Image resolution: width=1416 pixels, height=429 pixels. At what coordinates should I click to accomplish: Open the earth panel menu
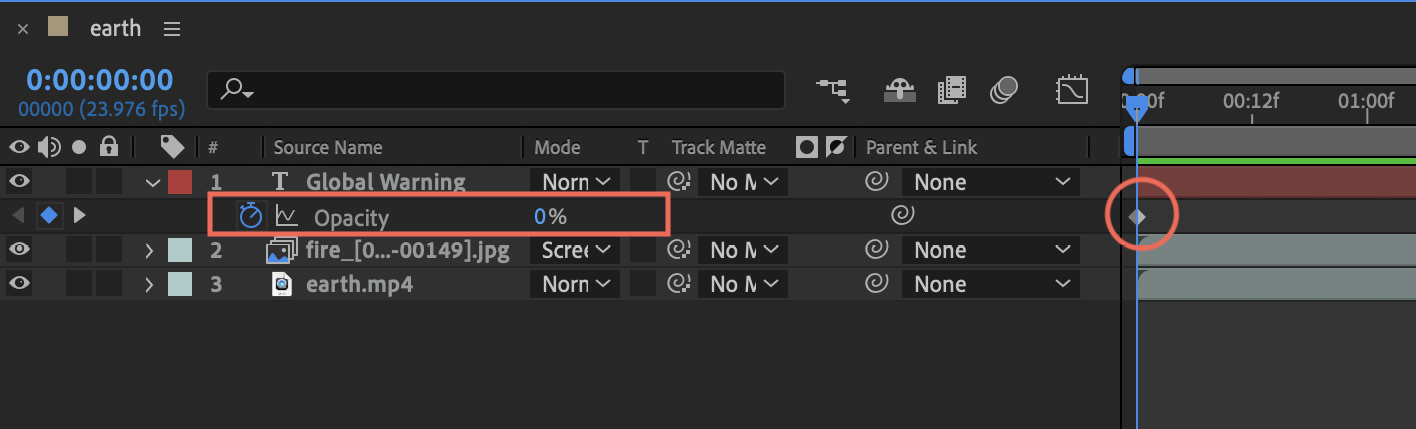point(172,29)
